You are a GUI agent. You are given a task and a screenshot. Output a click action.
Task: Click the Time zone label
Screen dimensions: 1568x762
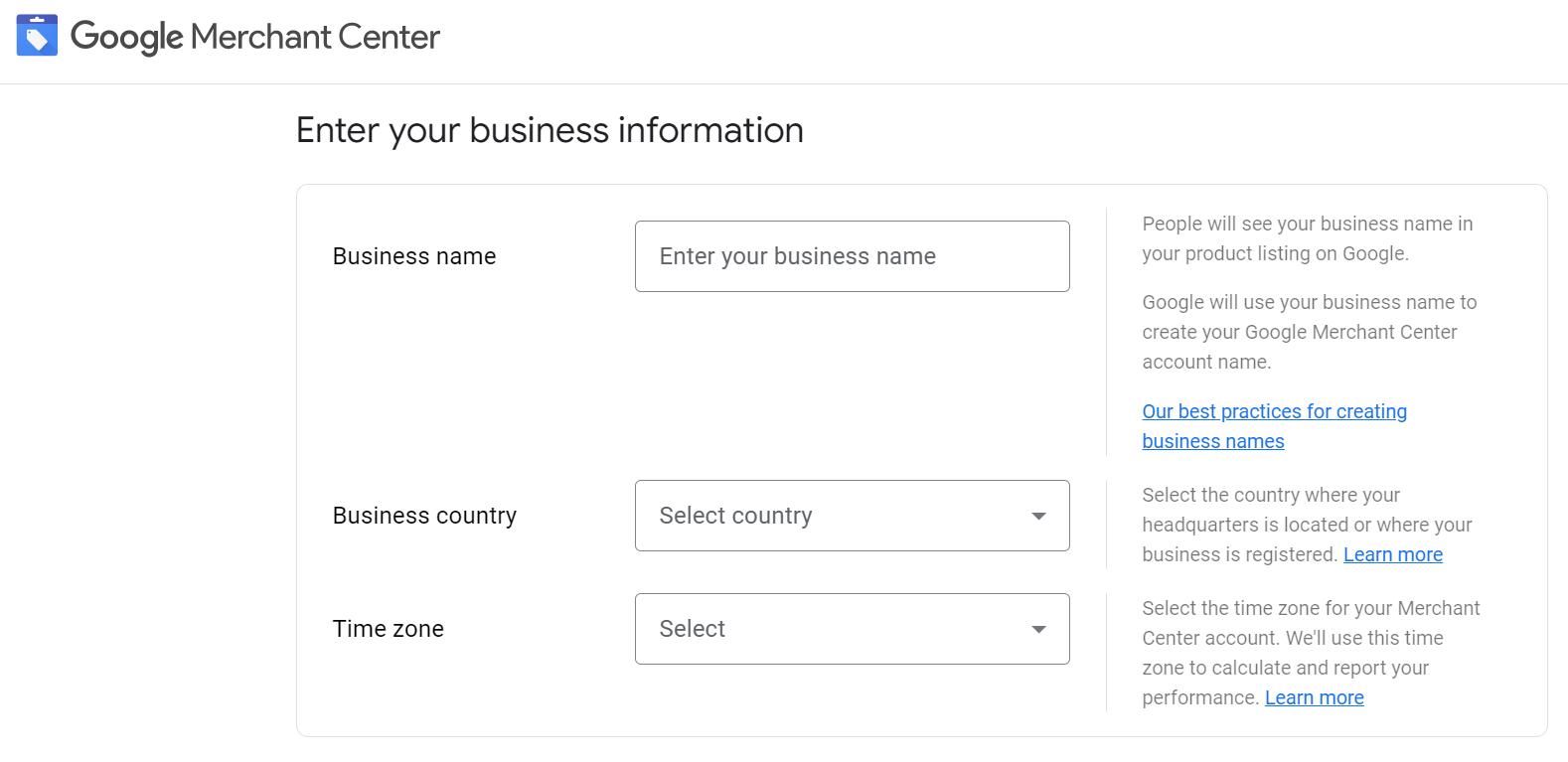389,629
